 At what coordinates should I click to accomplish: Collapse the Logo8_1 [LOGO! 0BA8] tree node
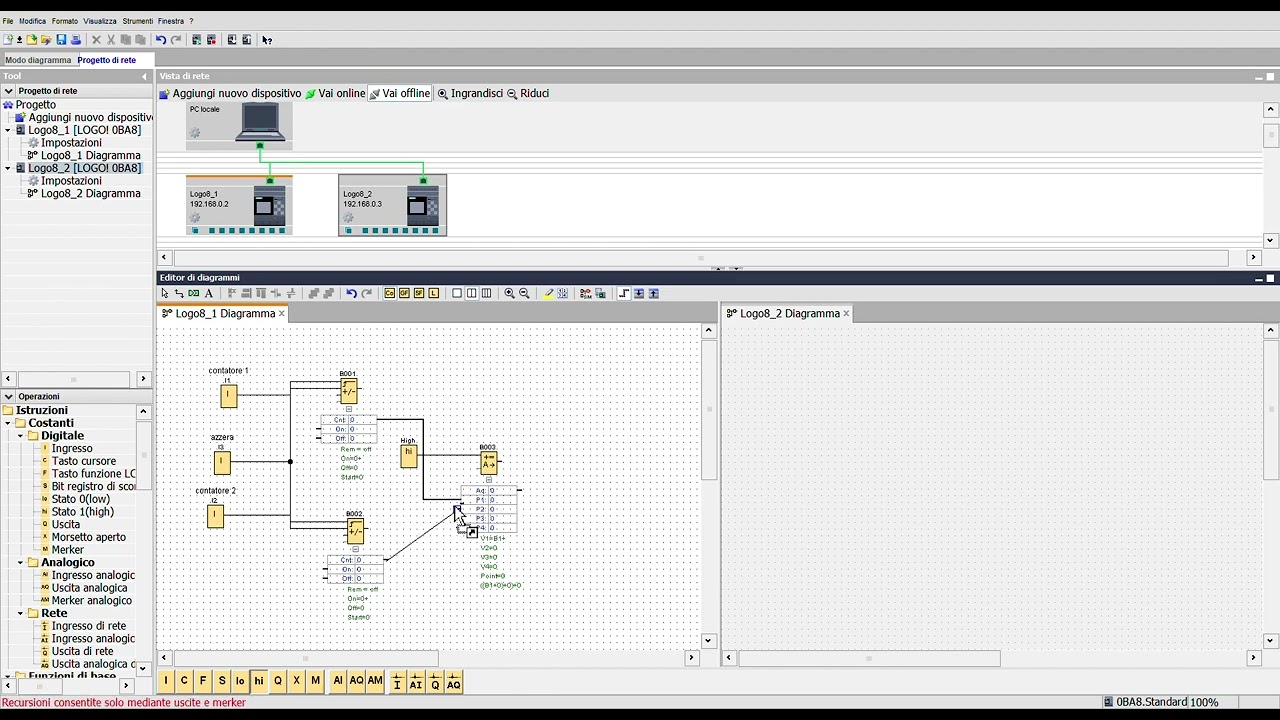[8, 130]
